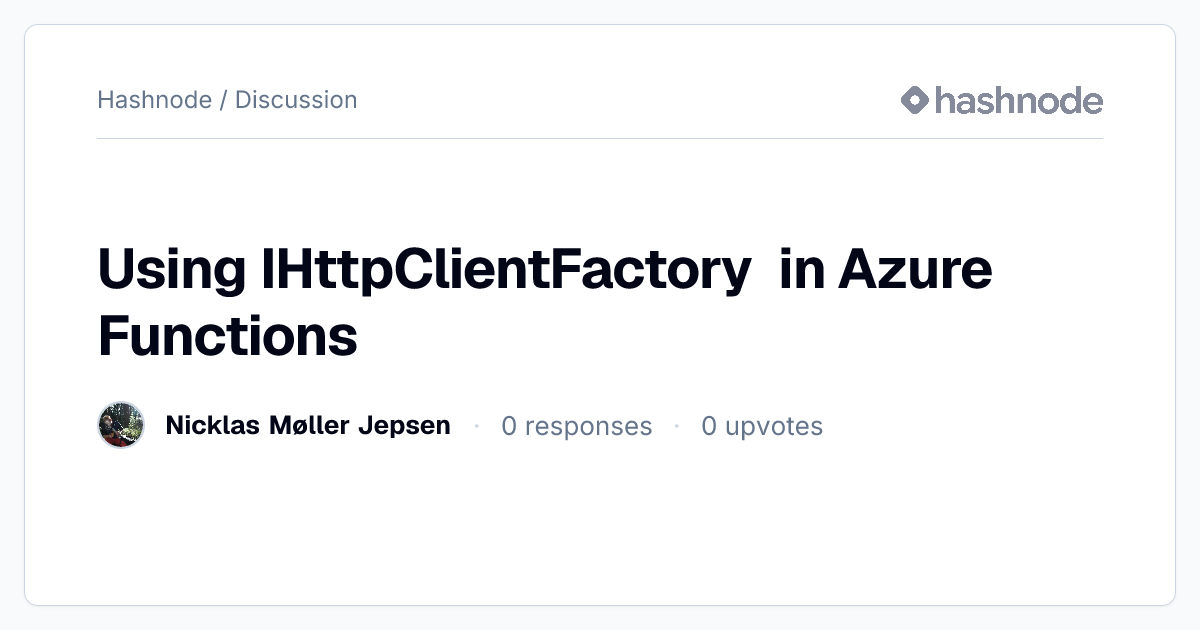This screenshot has width=1200, height=630.
Task: View the 0 responses count
Action: 576,426
